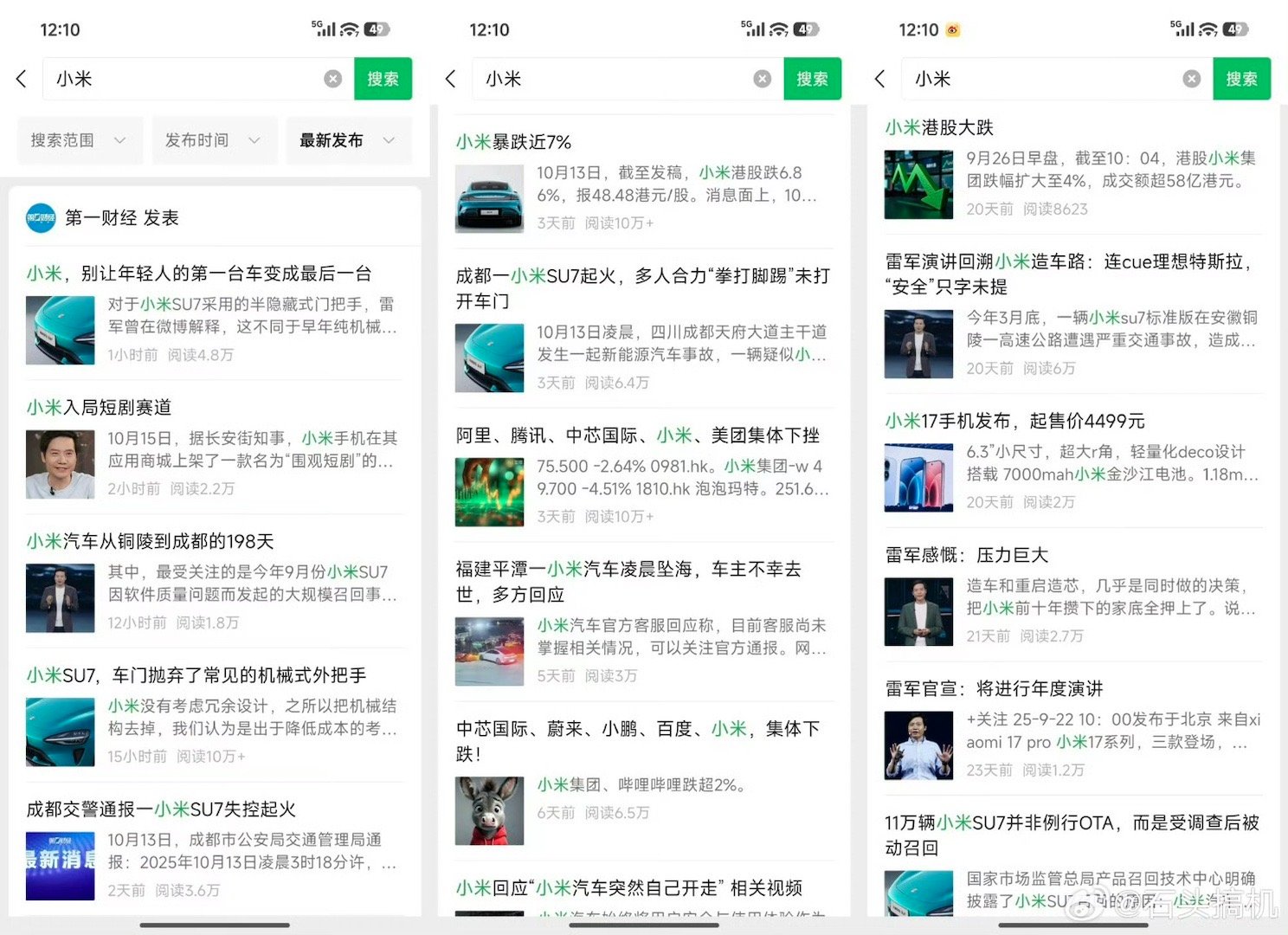Tap 第一财经 发表 header text
Viewport: 1288px width, 935px height.
point(122,218)
